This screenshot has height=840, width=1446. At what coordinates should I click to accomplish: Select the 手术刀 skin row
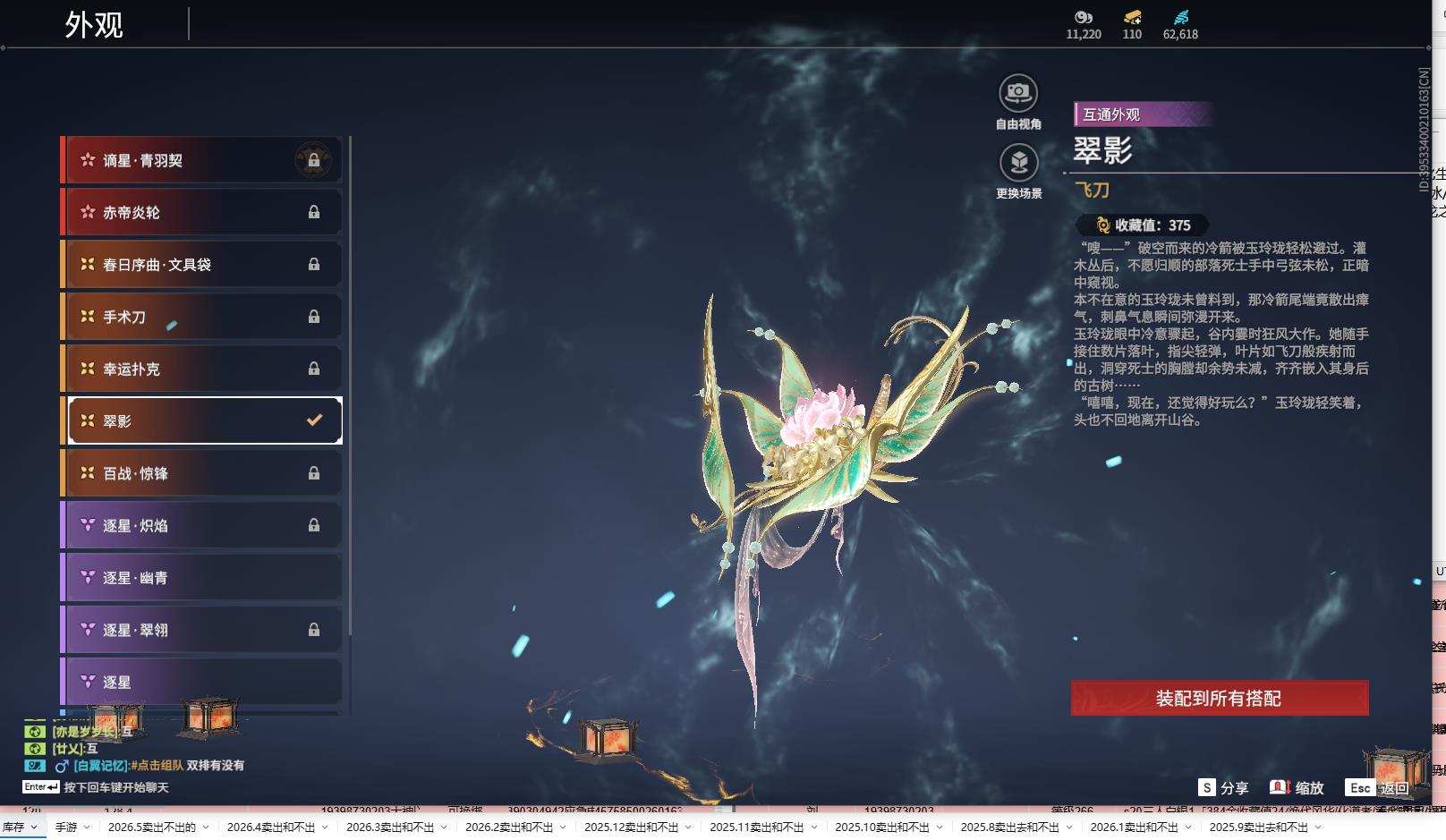201,317
